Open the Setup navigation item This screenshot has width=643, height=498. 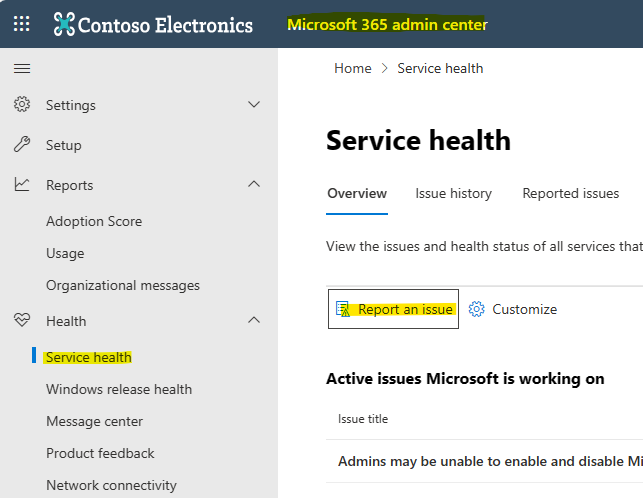[x=64, y=145]
